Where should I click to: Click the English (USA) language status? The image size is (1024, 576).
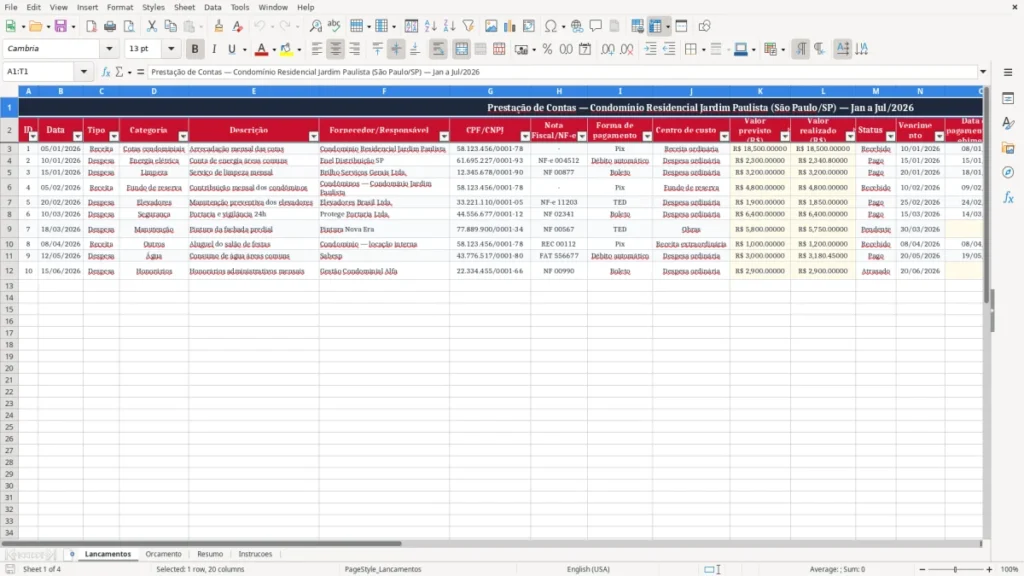pyautogui.click(x=588, y=569)
